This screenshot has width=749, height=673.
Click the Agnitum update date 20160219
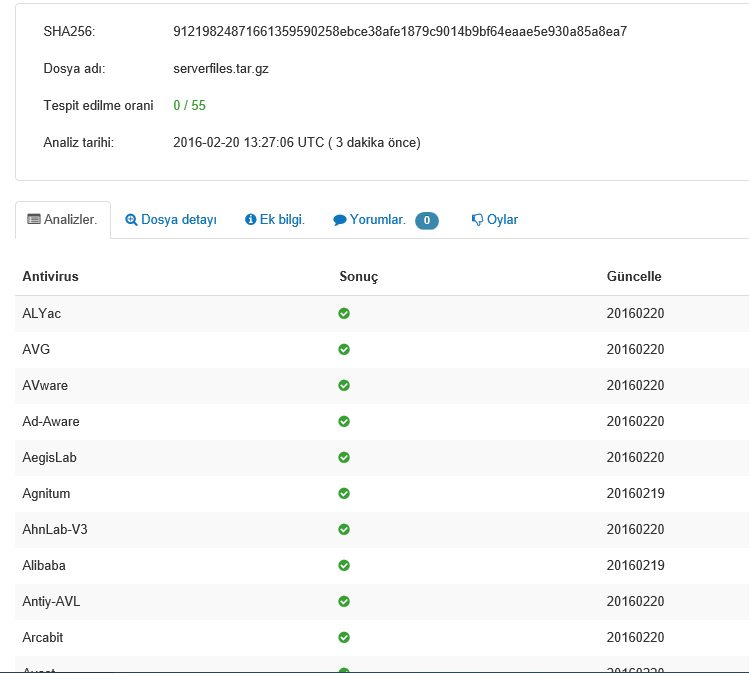tap(635, 493)
